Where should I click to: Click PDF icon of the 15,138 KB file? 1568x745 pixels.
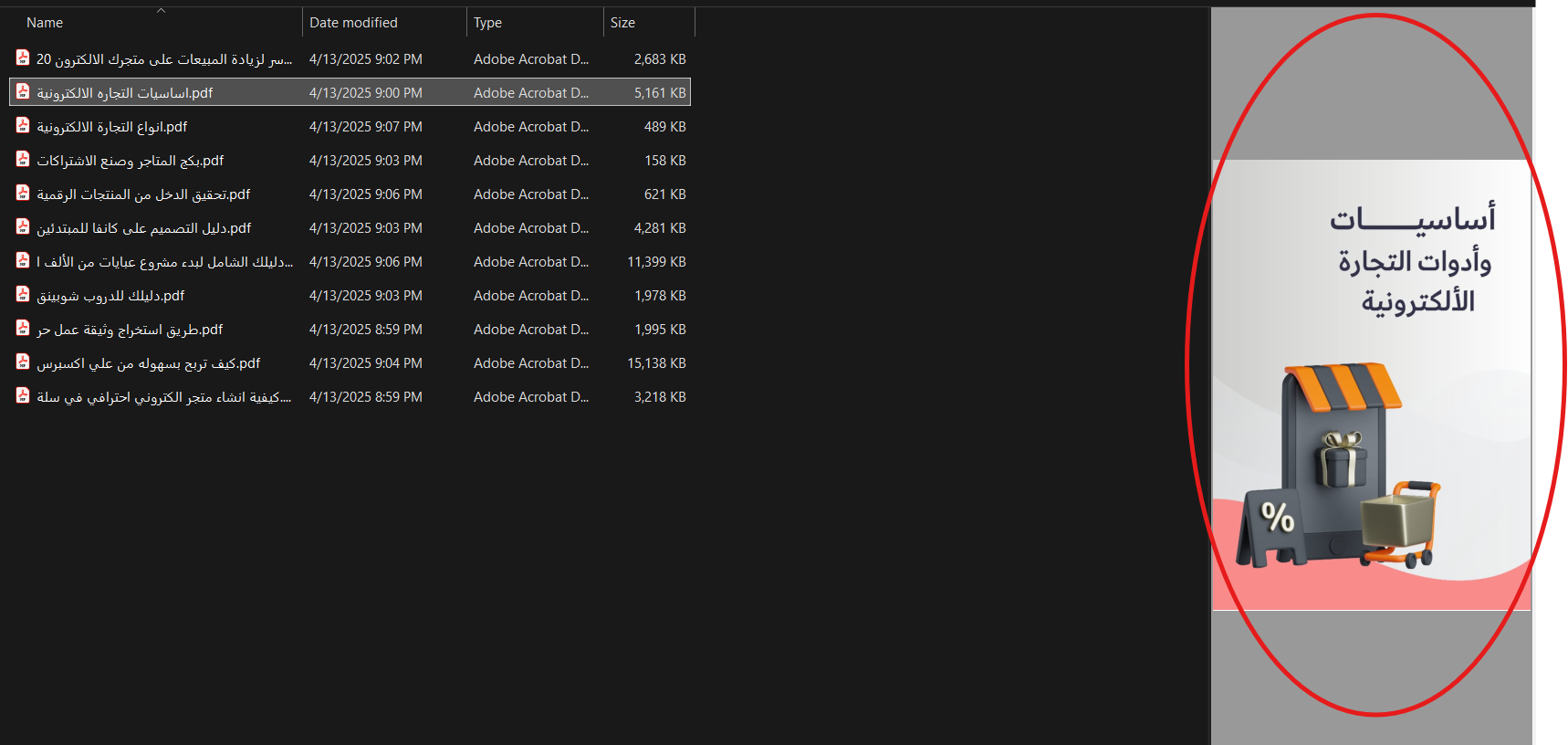[x=23, y=362]
